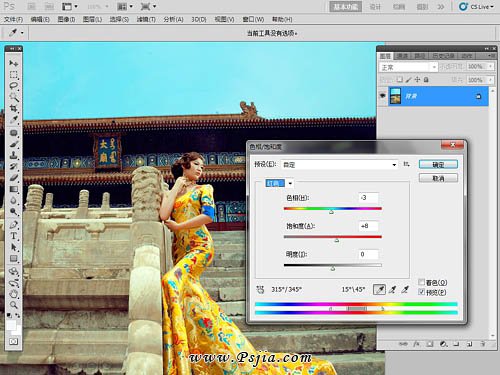Screen dimensions: 500x375
Task: Select the Crop tool
Action: (x=13, y=108)
